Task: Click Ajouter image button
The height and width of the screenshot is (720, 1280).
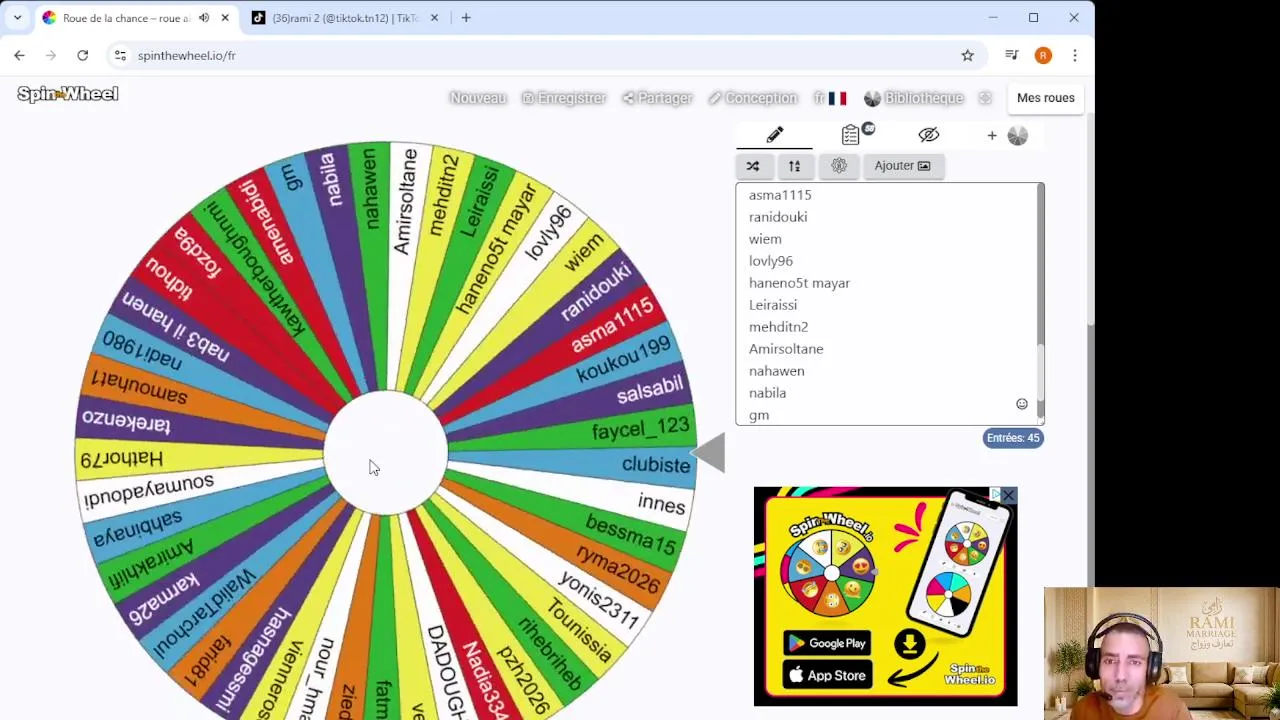Action: (x=902, y=166)
